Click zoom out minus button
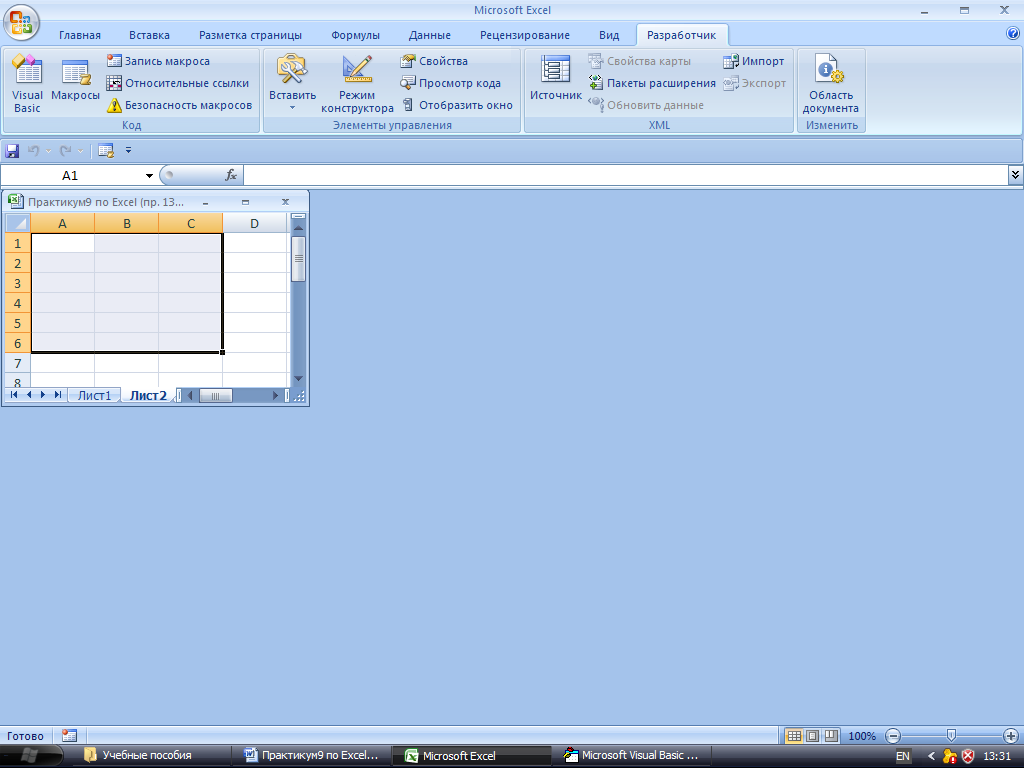Image resolution: width=1024 pixels, height=768 pixels. (x=893, y=736)
